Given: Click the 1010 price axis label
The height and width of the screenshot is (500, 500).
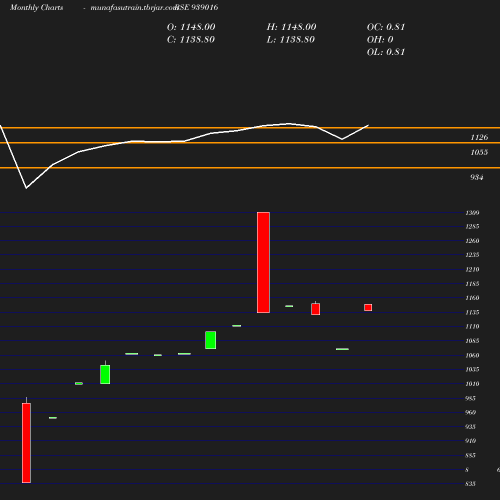Looking at the screenshot, I should [x=472, y=384].
